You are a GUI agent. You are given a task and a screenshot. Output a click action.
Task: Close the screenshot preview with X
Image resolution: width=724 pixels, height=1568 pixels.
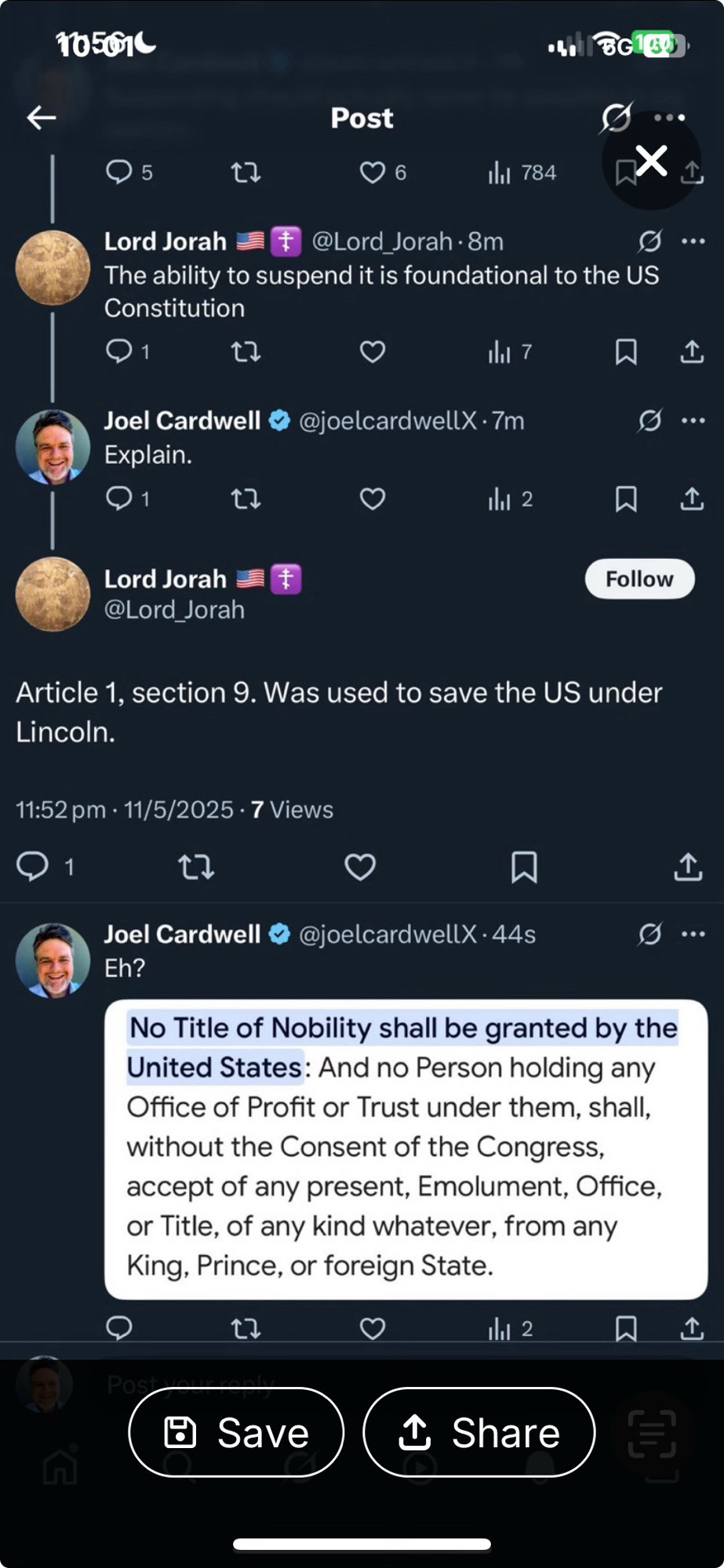(651, 161)
